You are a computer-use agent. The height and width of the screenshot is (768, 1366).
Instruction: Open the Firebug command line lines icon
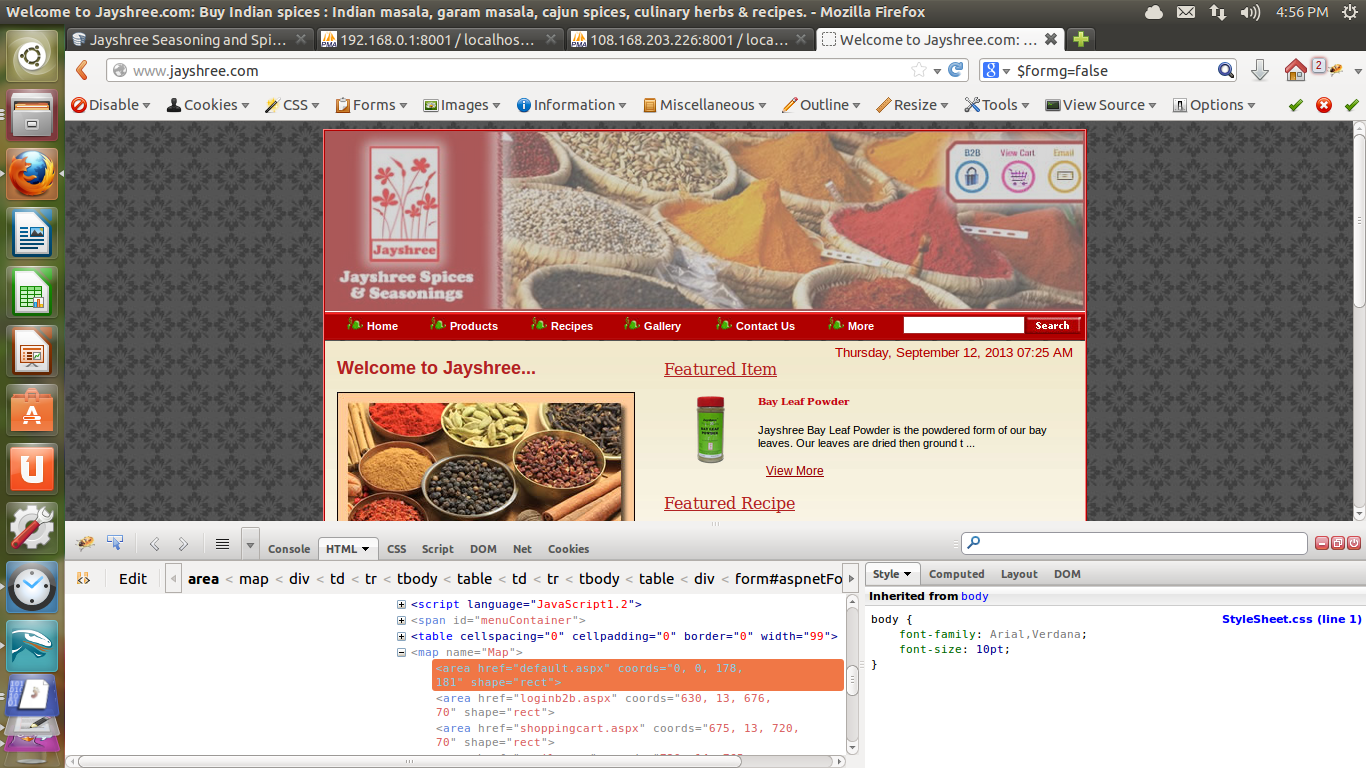[222, 544]
